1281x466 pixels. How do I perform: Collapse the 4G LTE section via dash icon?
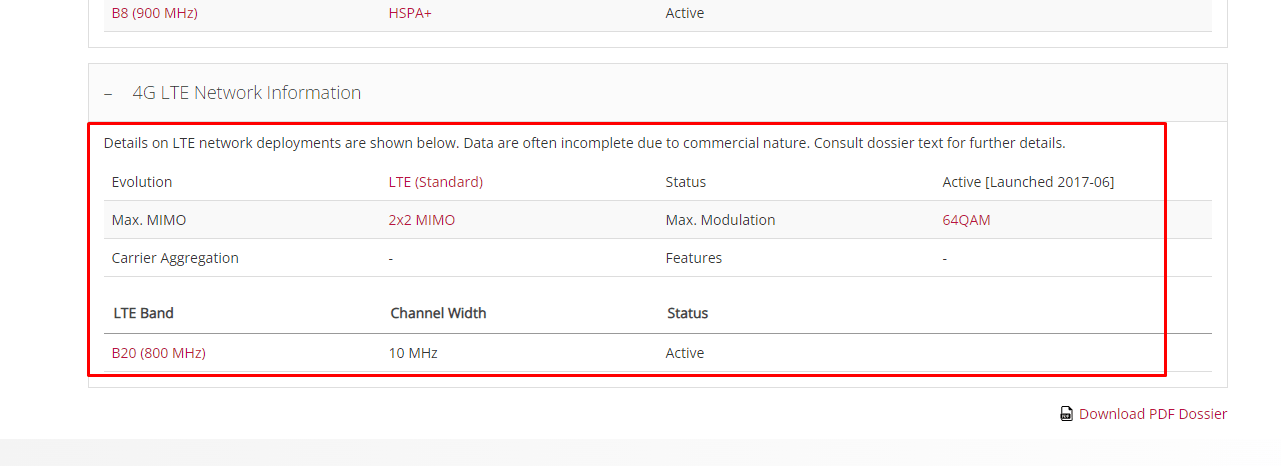click(108, 93)
